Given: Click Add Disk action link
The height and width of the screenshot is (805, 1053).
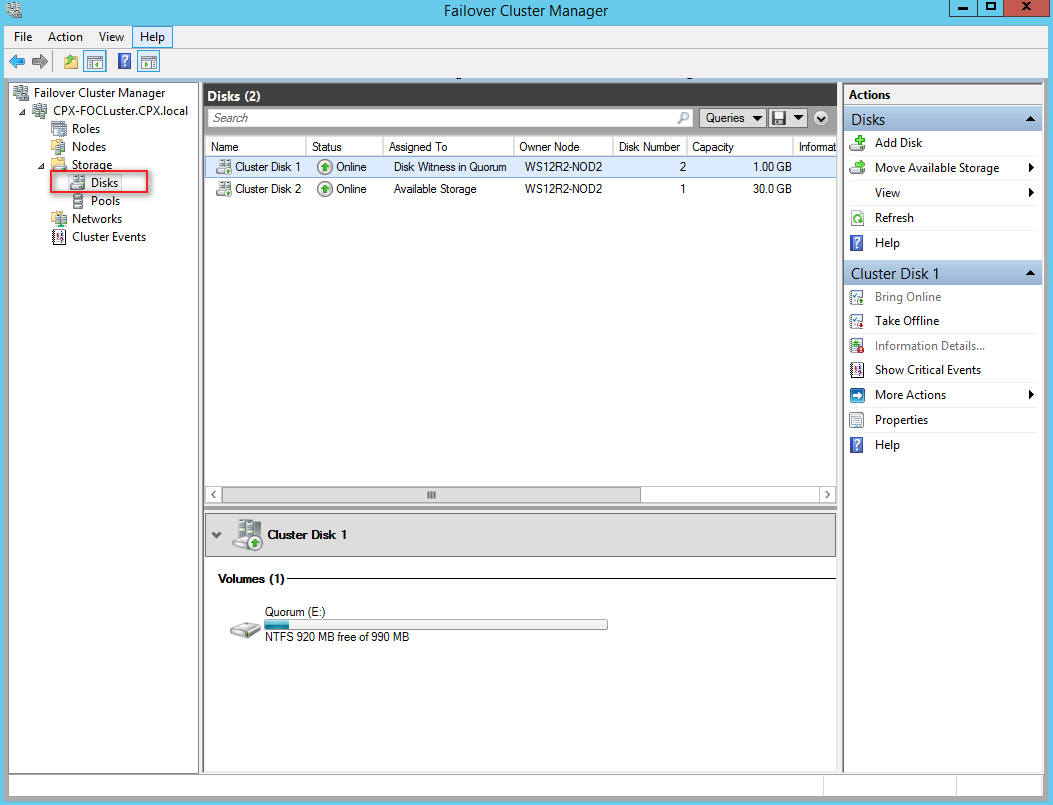Looking at the screenshot, I should (899, 143).
